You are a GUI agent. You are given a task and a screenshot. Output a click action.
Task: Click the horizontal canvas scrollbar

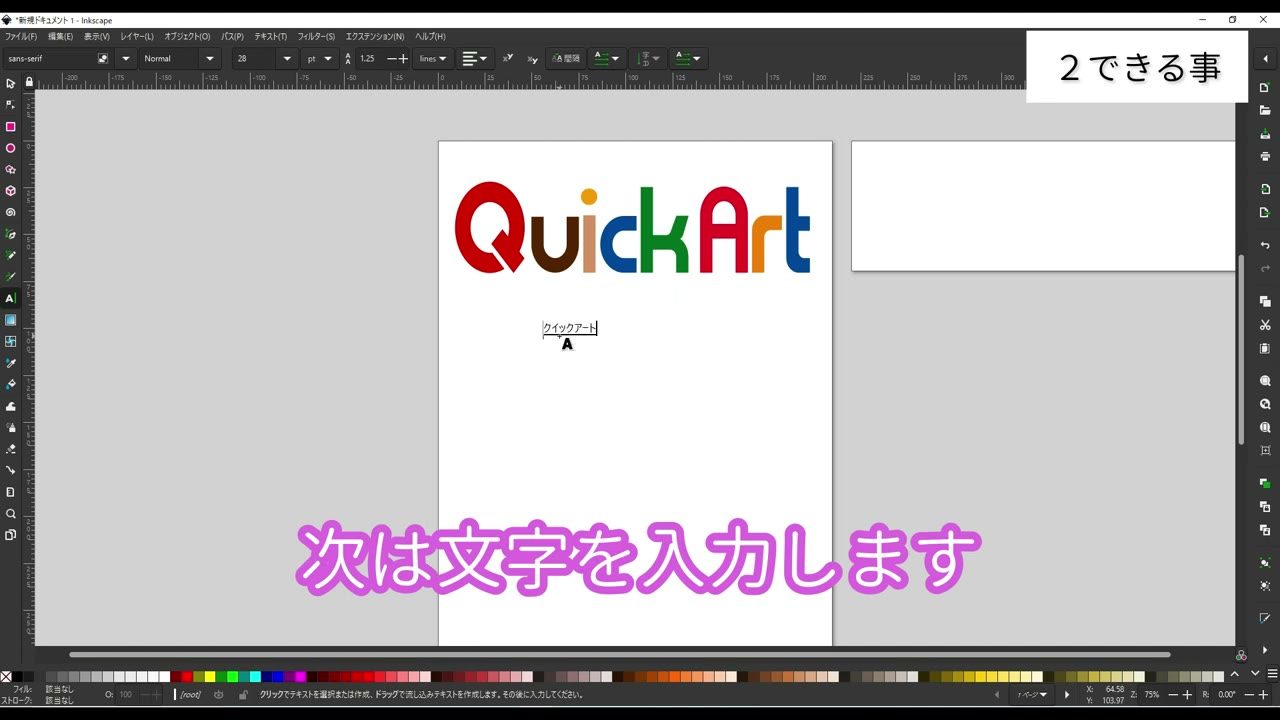pos(619,655)
